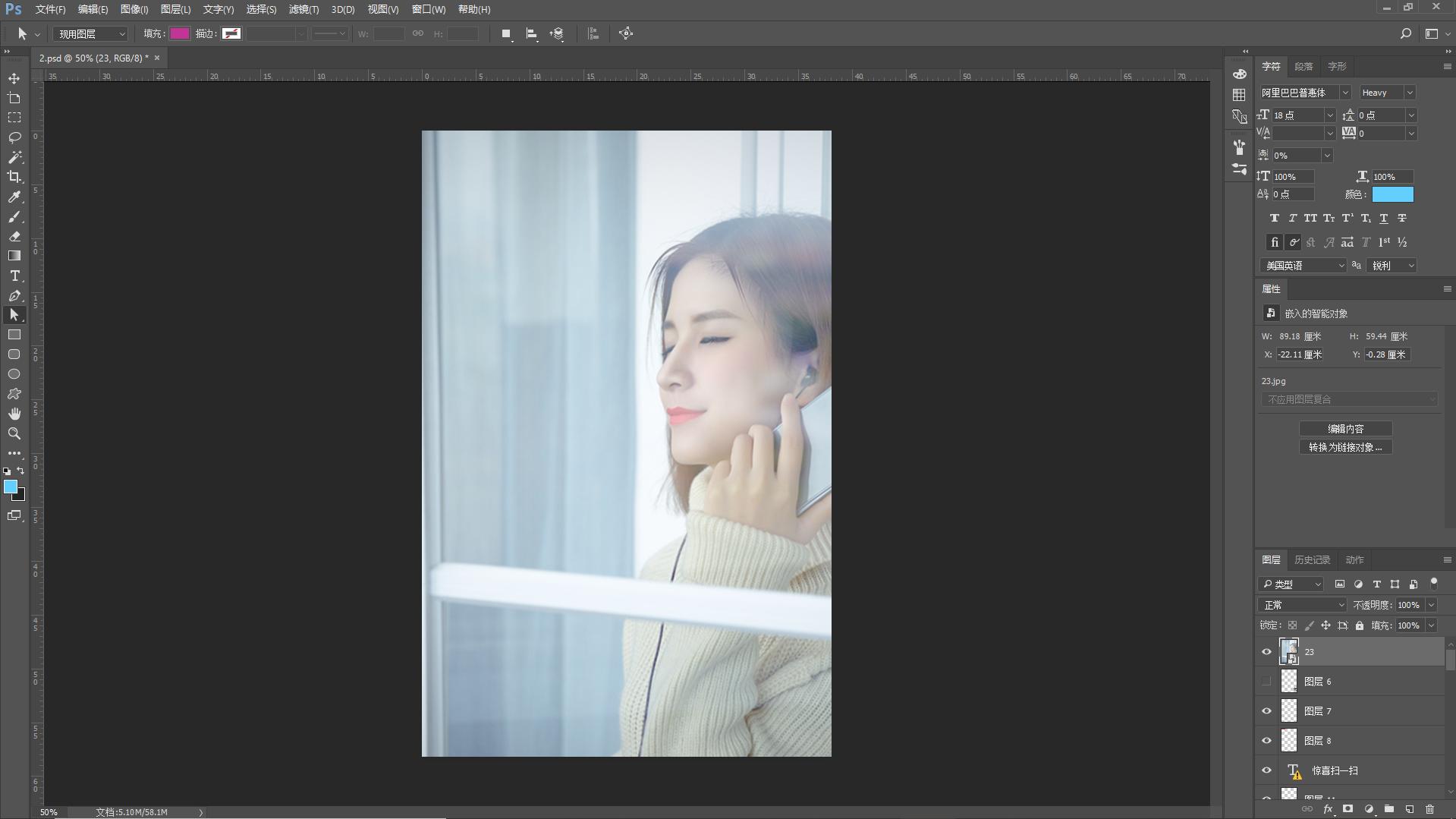Image resolution: width=1456 pixels, height=819 pixels.
Task: Select the Horizontal Type tool
Action: click(14, 276)
